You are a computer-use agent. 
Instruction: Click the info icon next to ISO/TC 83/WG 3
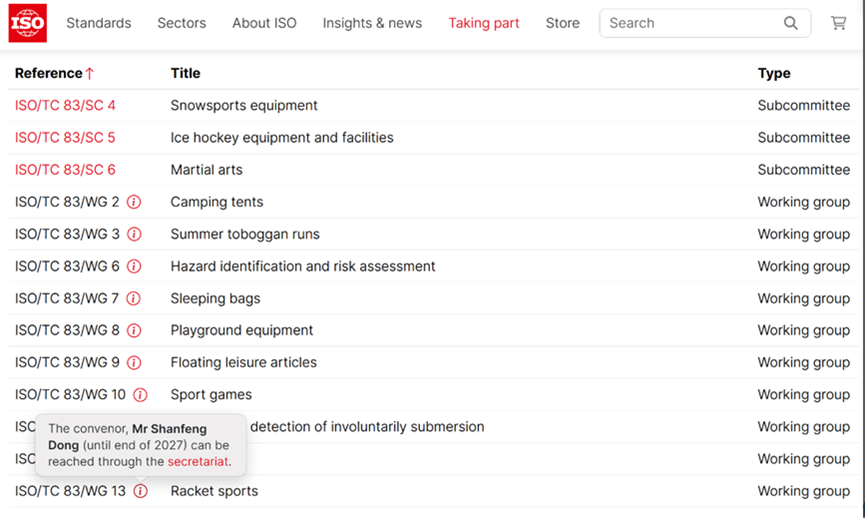pos(134,234)
